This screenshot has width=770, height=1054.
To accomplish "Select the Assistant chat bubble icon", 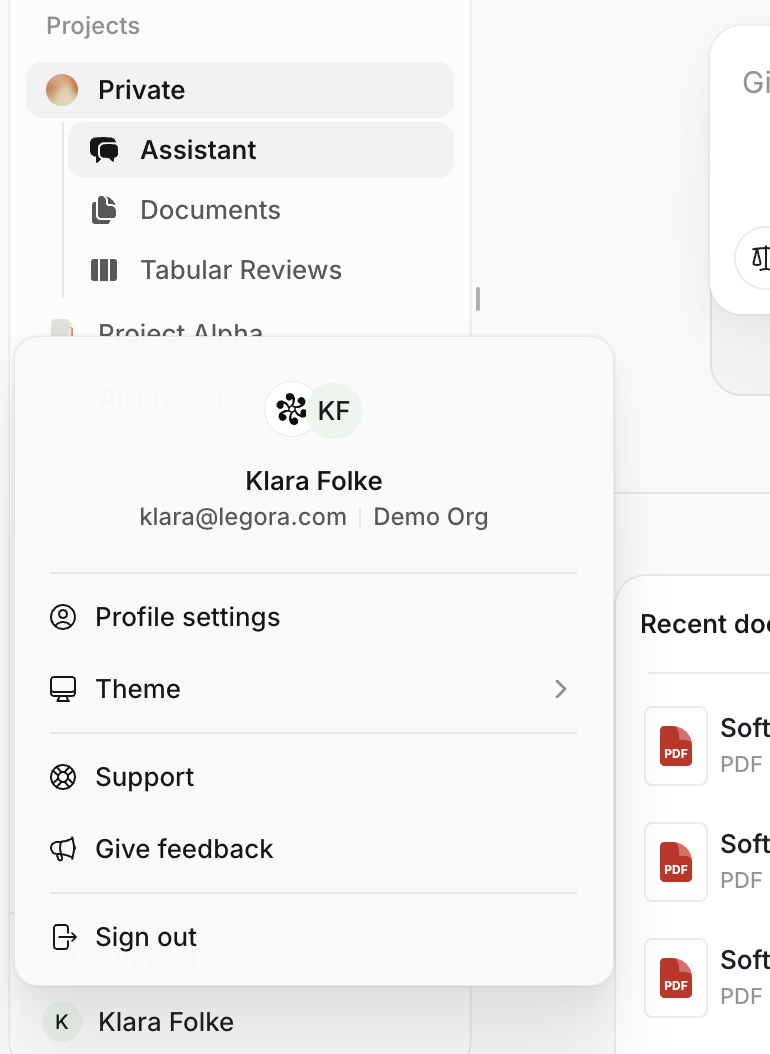I will [x=104, y=149].
